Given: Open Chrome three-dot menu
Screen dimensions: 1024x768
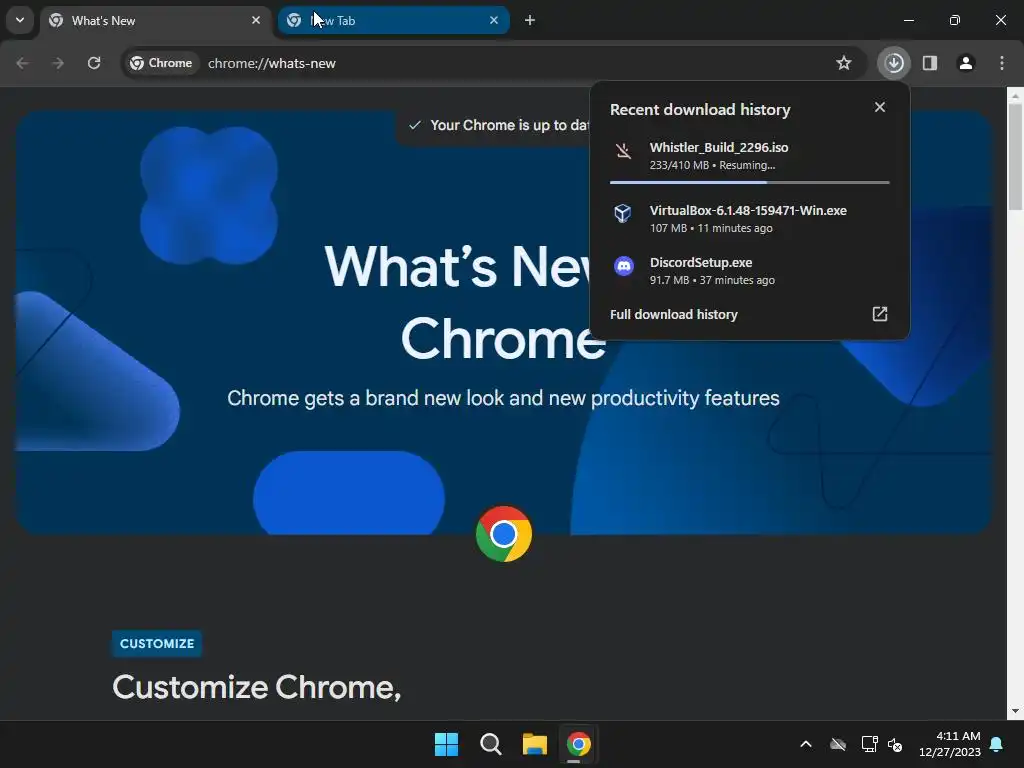Looking at the screenshot, I should tap(1002, 63).
